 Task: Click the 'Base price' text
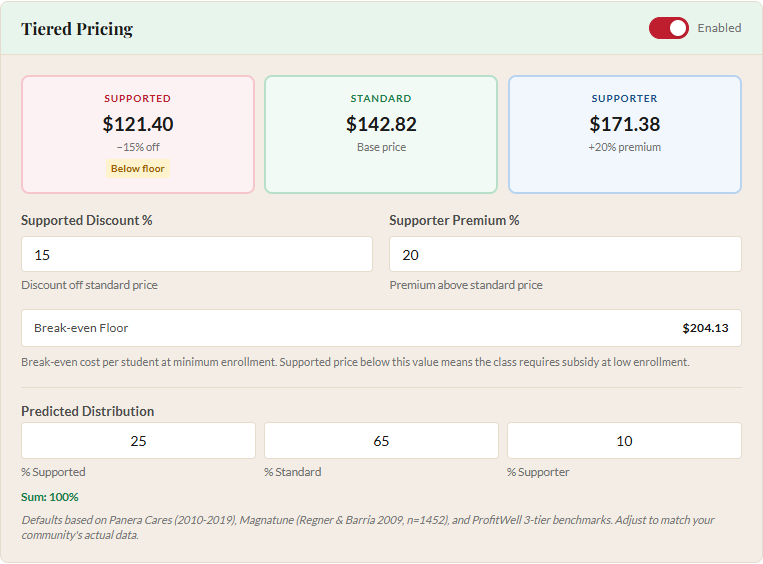(381, 147)
